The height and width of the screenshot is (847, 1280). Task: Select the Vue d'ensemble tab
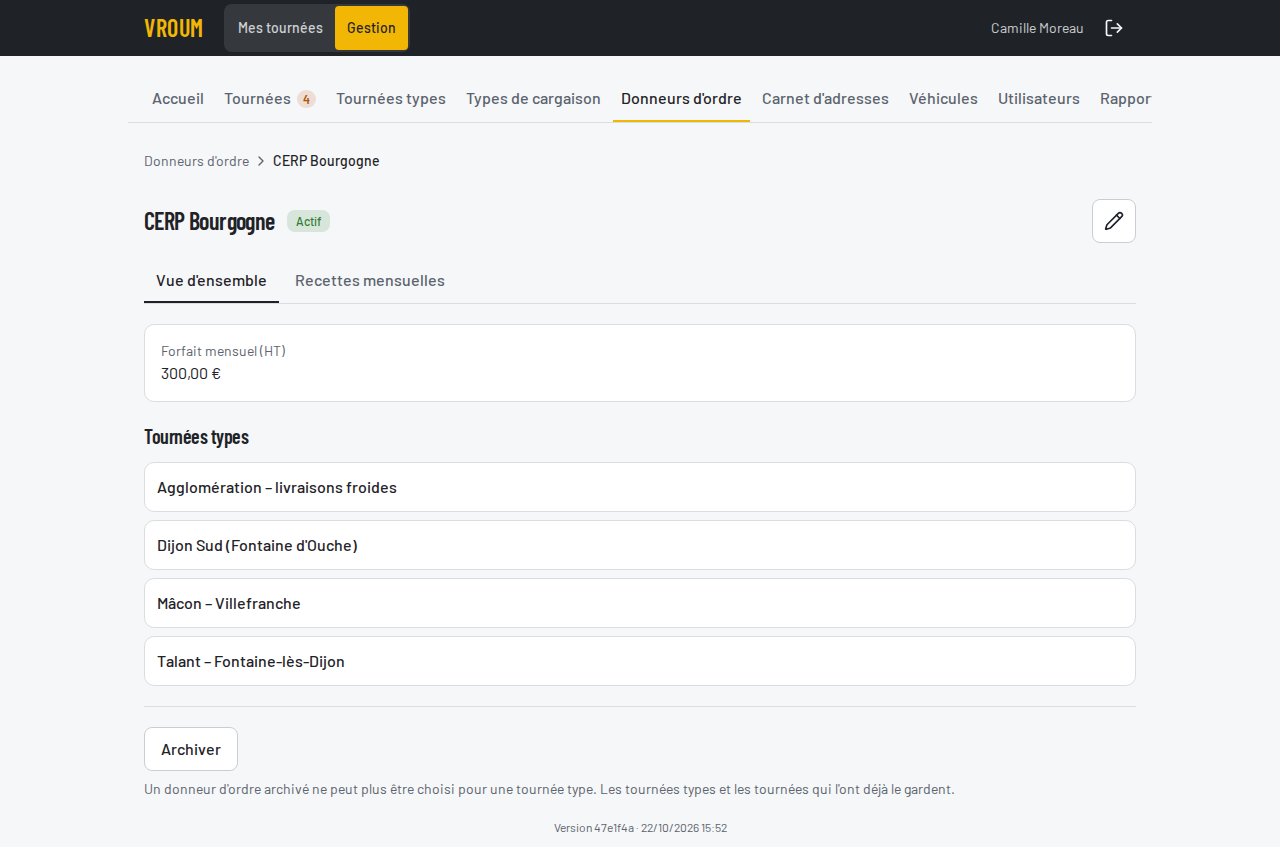pos(211,281)
